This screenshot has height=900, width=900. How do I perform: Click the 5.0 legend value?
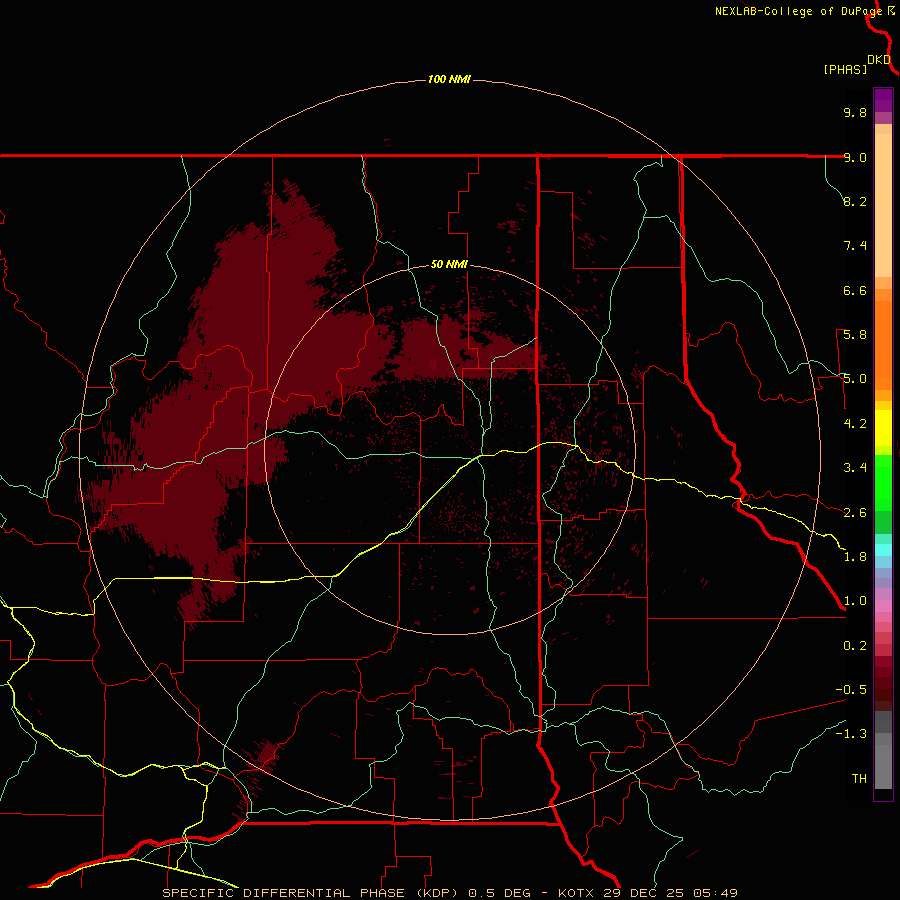[855, 379]
